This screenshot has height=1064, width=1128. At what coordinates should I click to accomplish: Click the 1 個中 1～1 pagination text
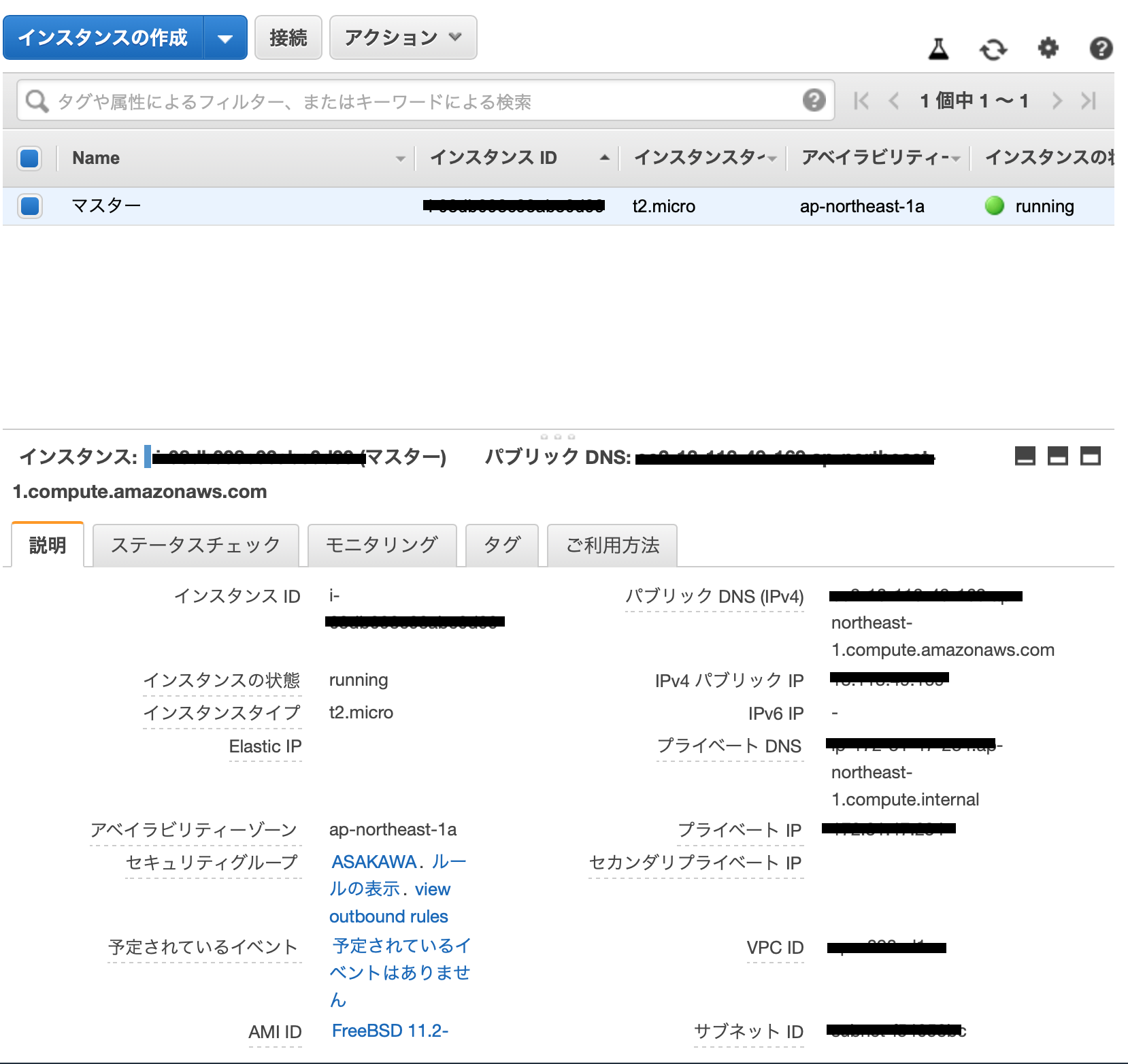(974, 101)
